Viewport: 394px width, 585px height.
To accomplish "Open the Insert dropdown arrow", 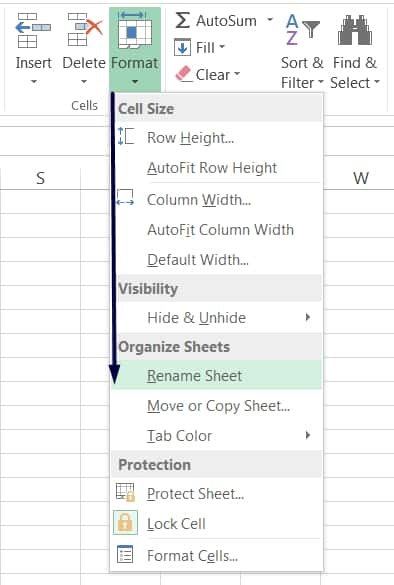I will click(x=34, y=81).
